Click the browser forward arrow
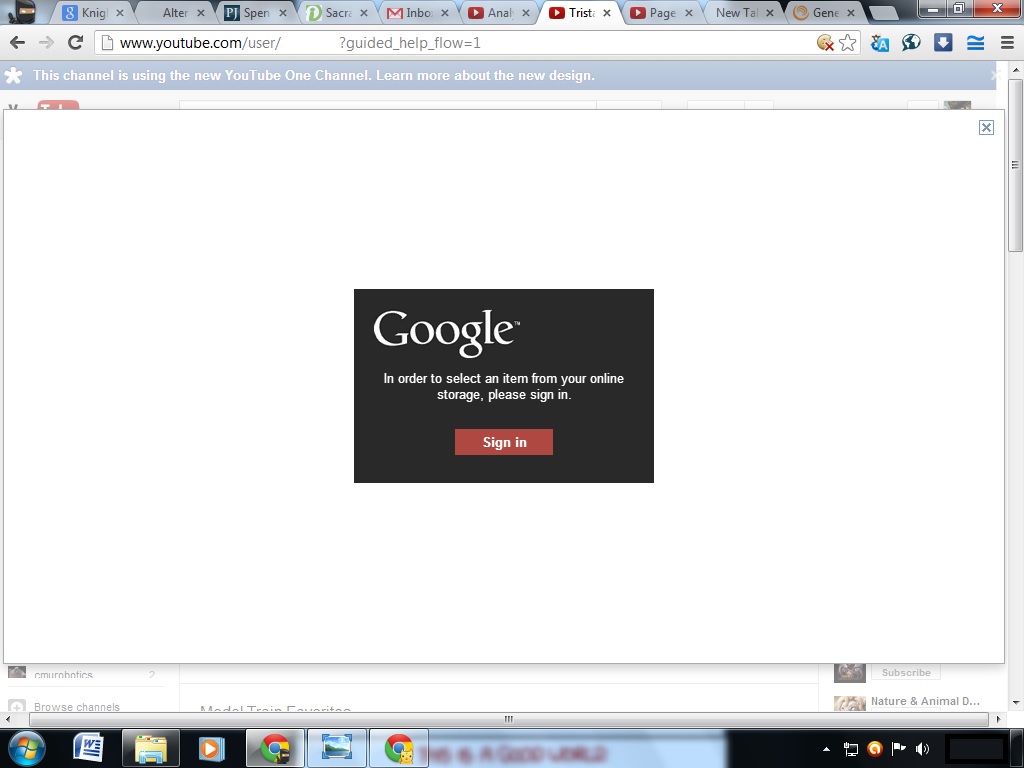Image resolution: width=1024 pixels, height=768 pixels. (46, 43)
